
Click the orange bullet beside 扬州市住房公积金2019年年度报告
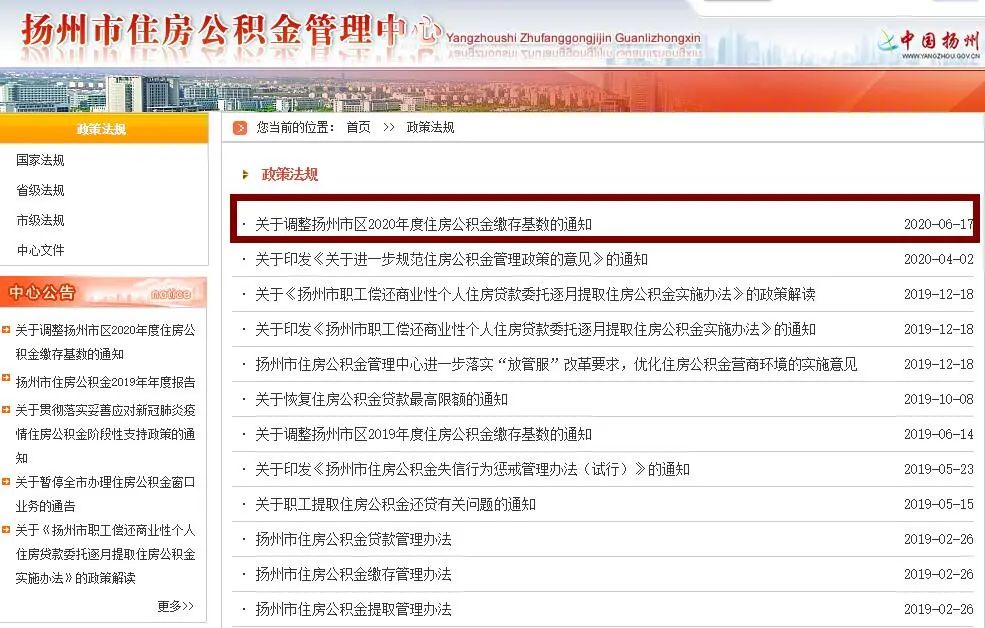pos(6,382)
